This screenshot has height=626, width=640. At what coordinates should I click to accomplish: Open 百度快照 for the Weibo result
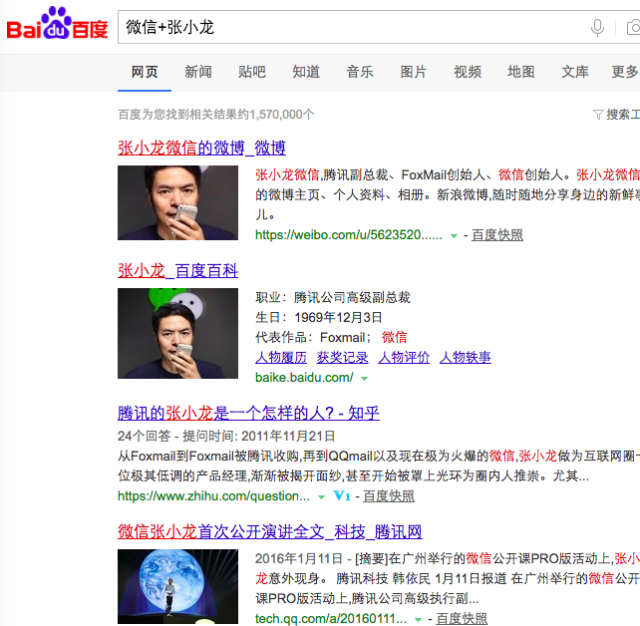(497, 235)
